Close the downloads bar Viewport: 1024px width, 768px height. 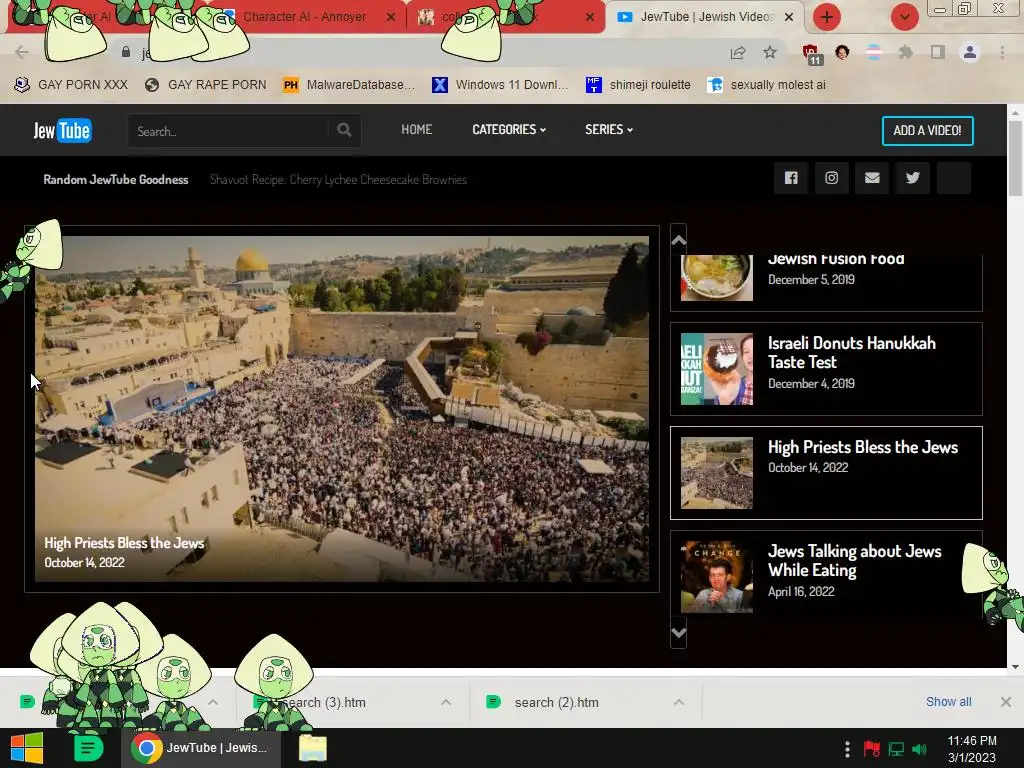1006,701
